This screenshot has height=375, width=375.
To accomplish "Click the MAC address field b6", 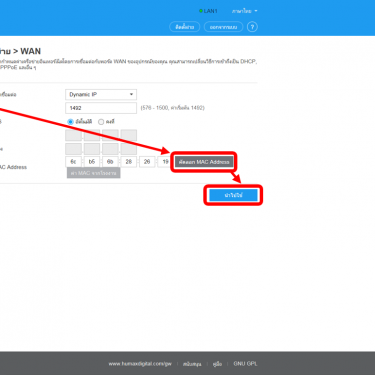I will click(92, 162).
